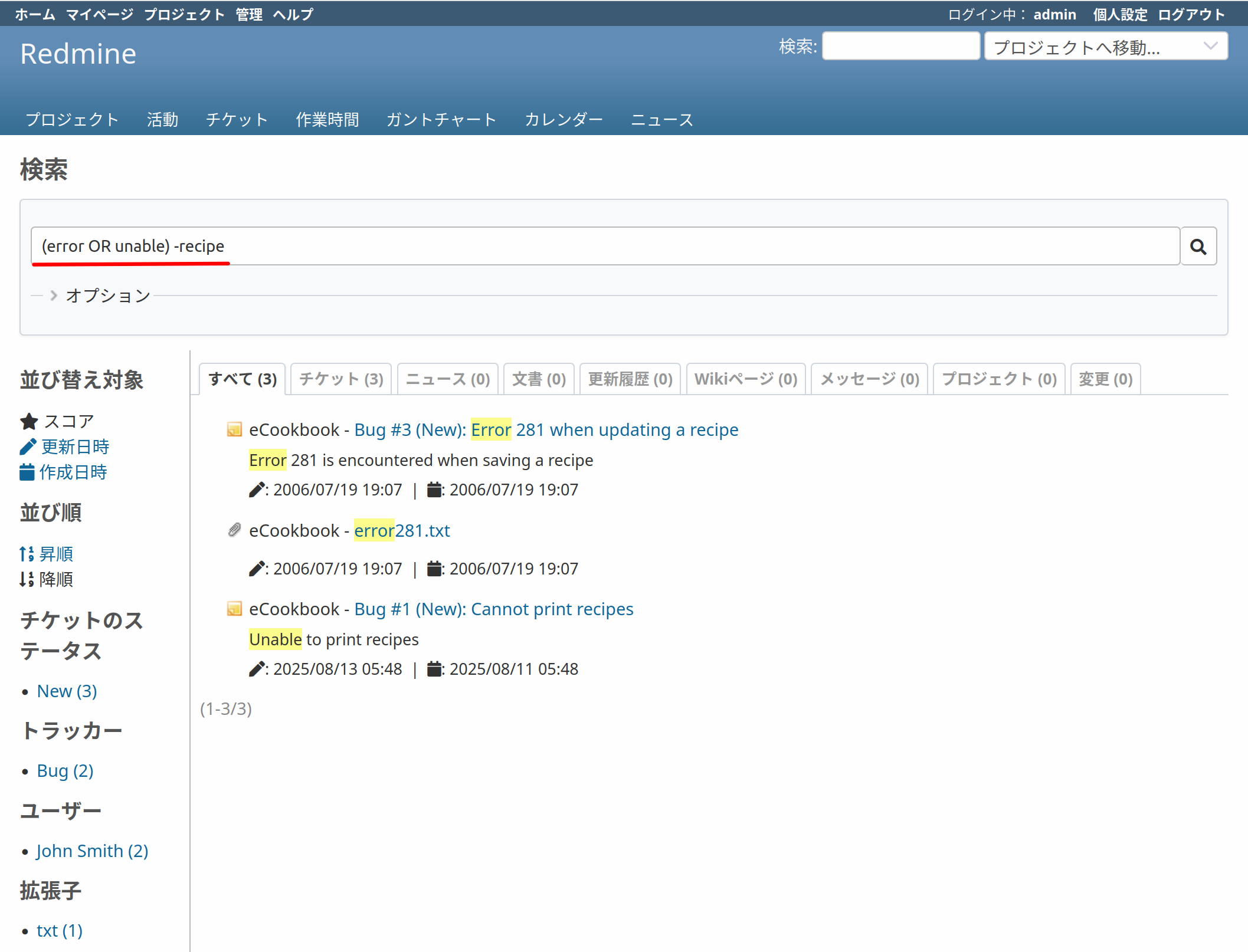This screenshot has width=1248, height=952.
Task: Click paperclip icon beside error281.txt result
Action: point(234,530)
